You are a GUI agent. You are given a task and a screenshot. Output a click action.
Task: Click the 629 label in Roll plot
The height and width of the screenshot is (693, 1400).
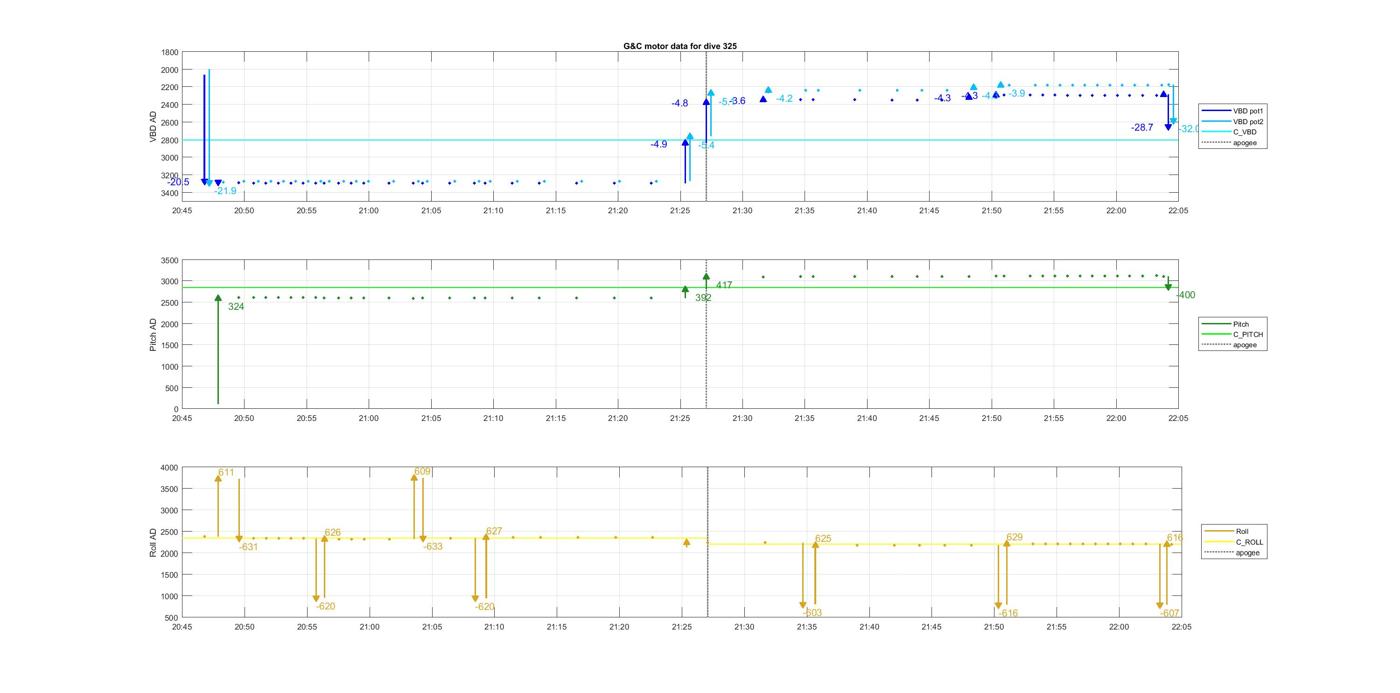1014,537
